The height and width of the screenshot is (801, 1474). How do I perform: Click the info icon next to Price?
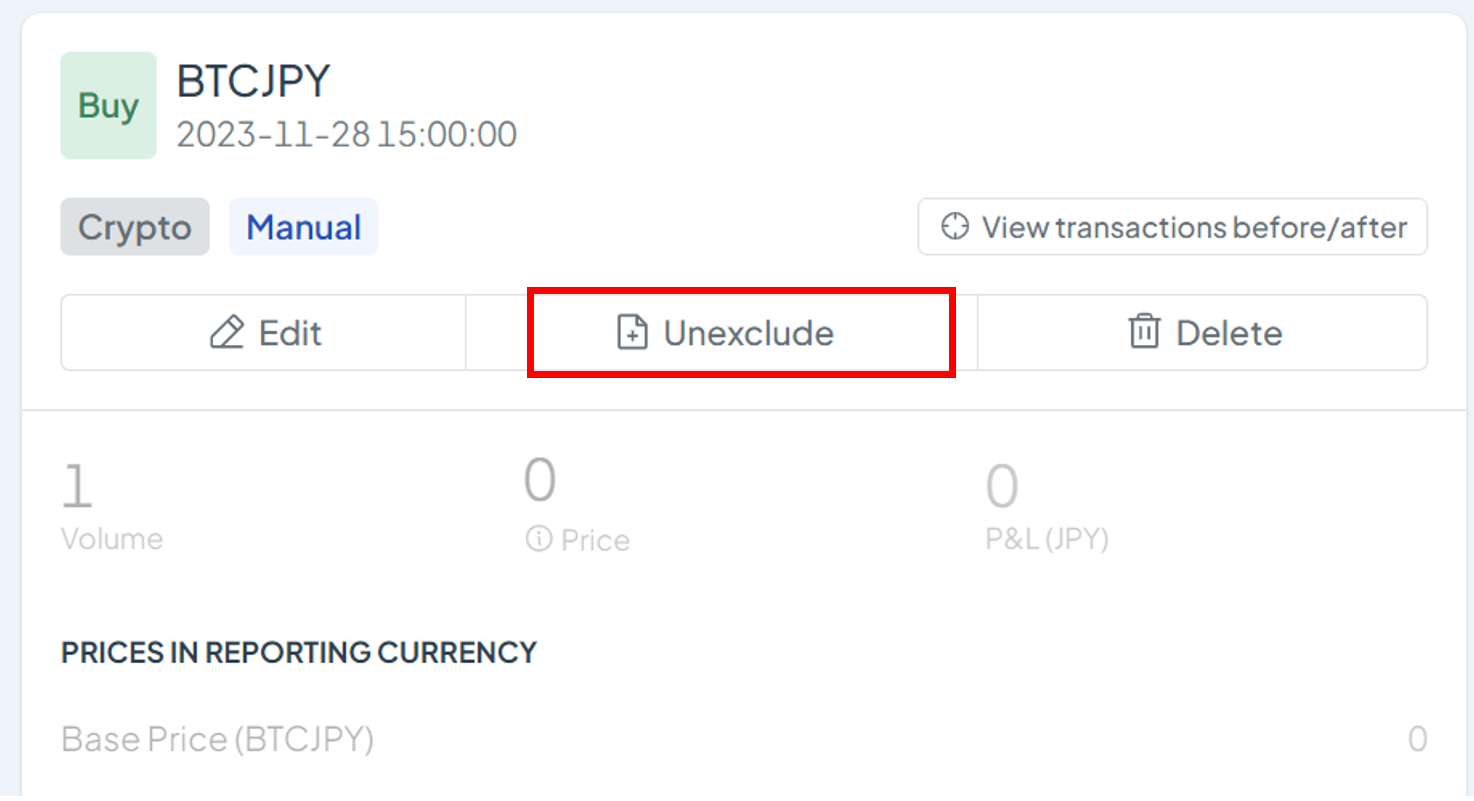(x=538, y=540)
